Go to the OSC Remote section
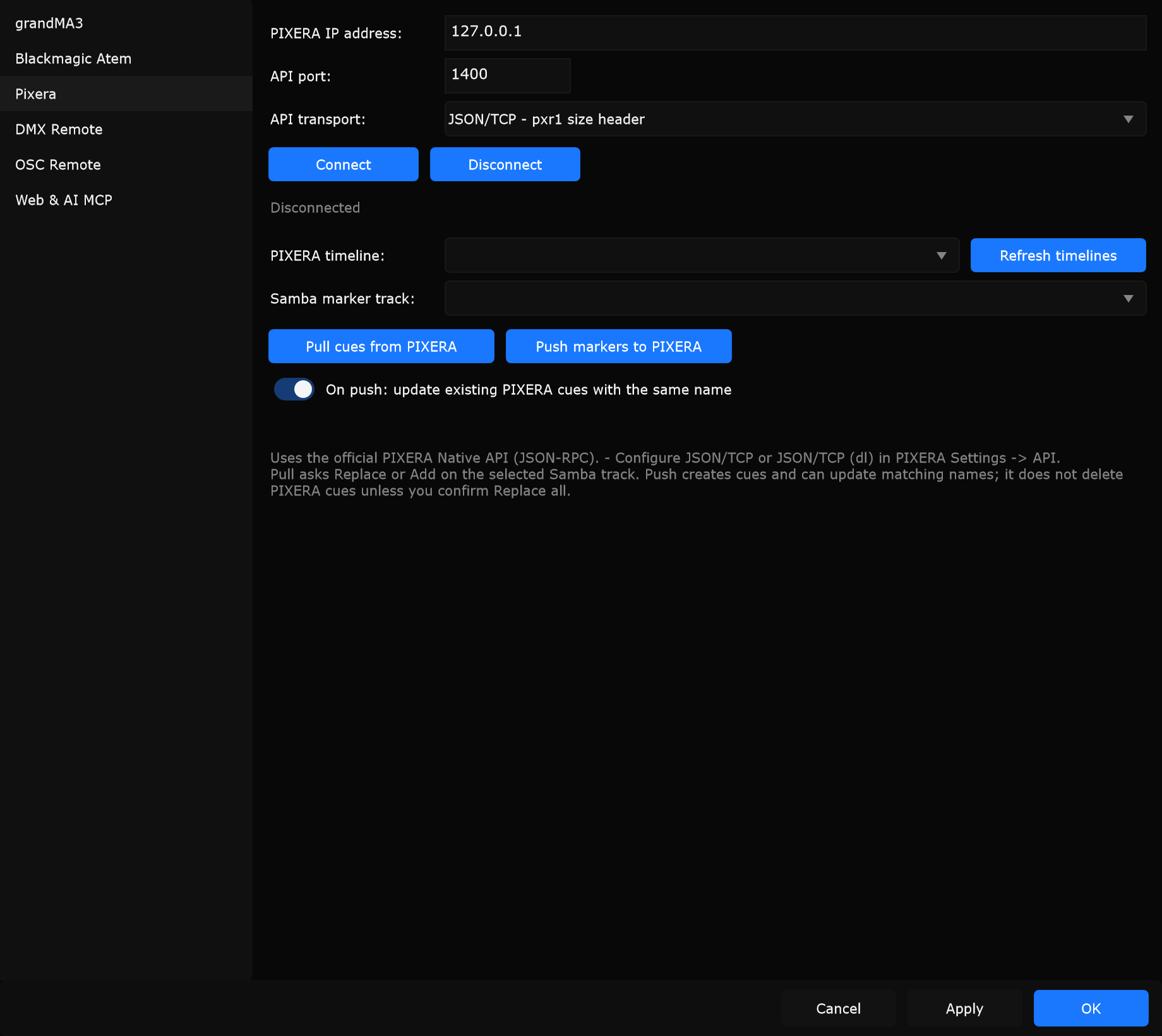This screenshot has height=1036, width=1162. click(x=126, y=165)
